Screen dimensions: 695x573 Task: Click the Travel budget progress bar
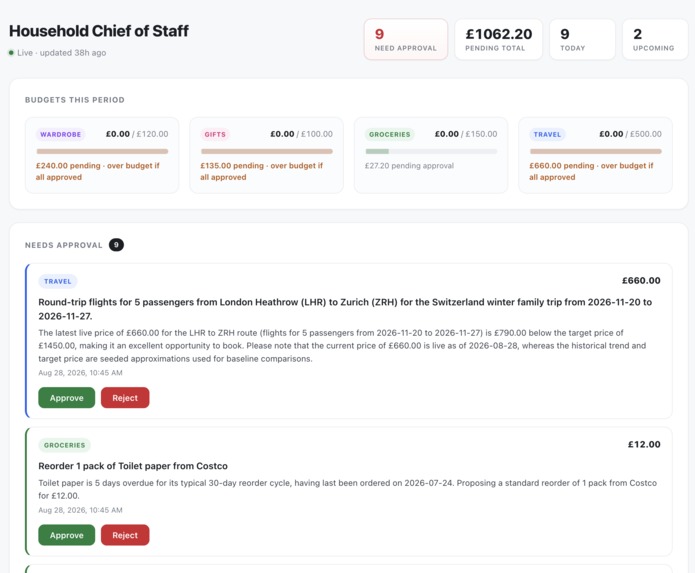595,151
